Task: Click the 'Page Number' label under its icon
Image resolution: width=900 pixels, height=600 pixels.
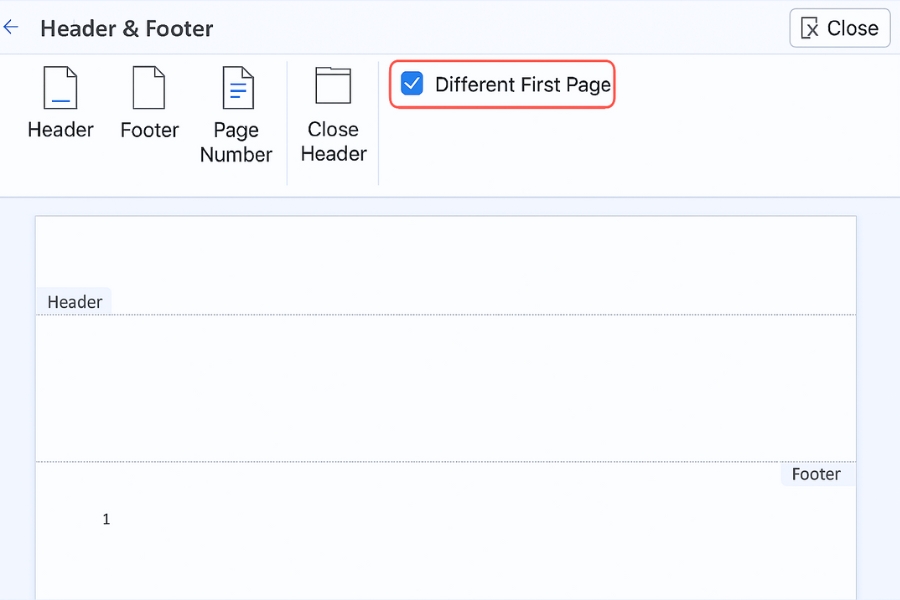Action: [x=236, y=142]
